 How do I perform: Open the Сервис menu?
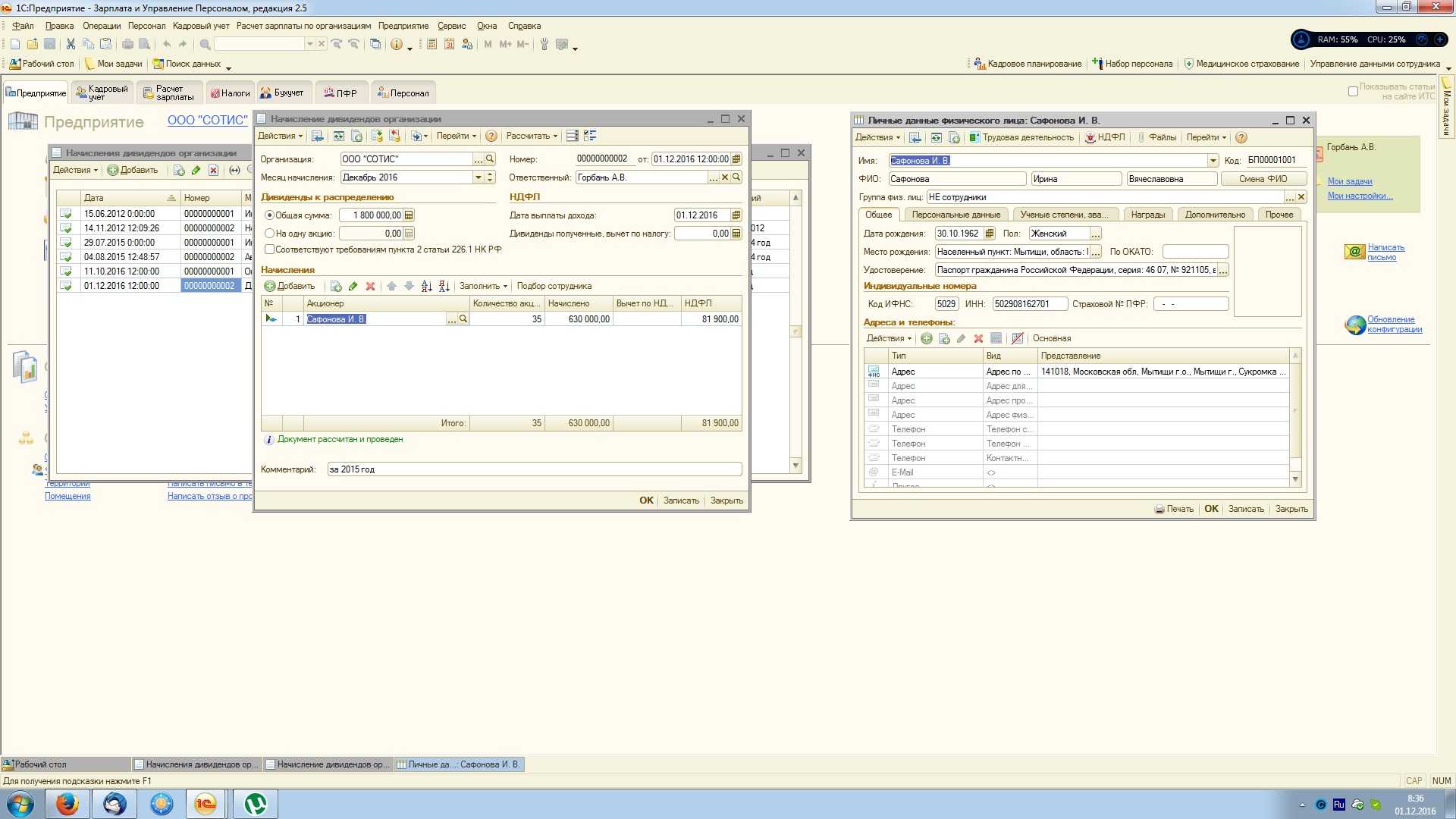pos(451,26)
